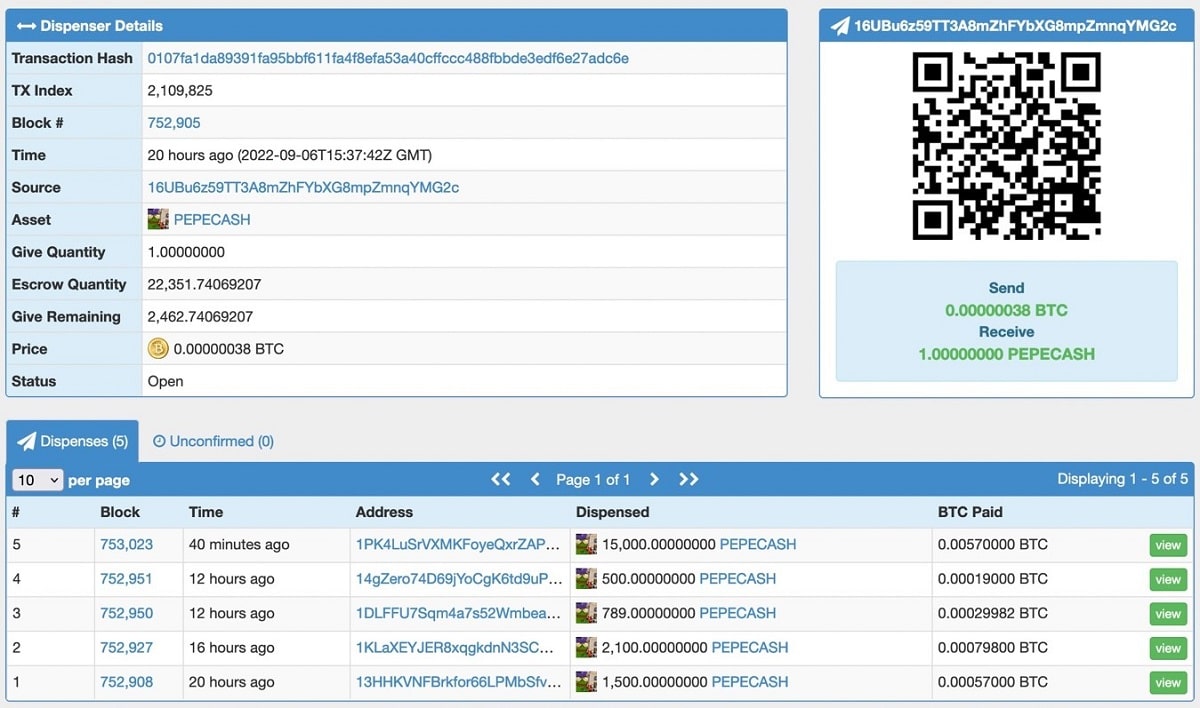Click PEPECASH icon in the 15,000.00000000 row
Viewport: 1200px width, 708px height.
pos(586,544)
